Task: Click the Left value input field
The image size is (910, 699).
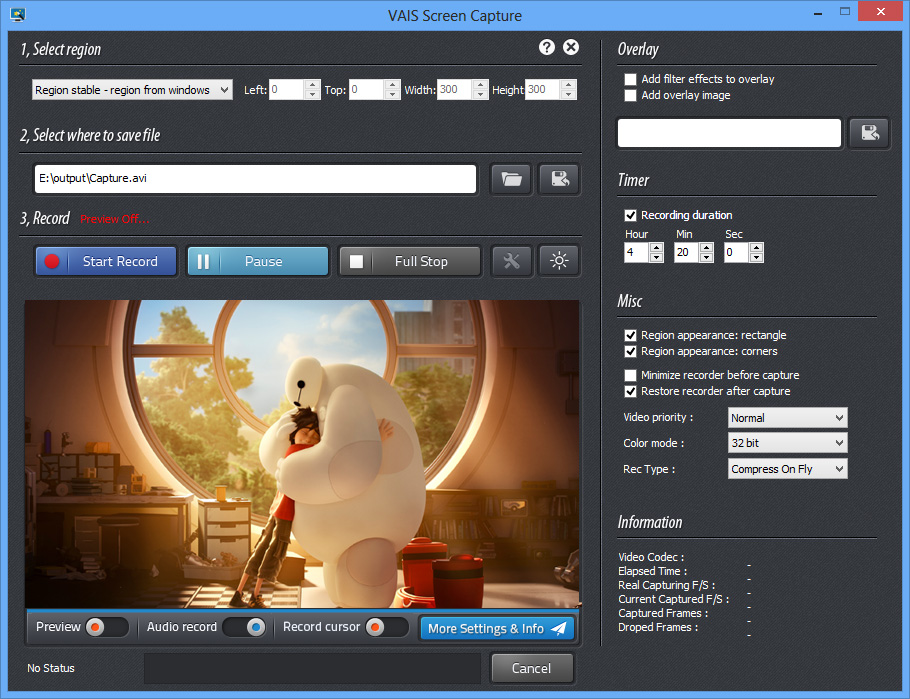Action: click(287, 89)
